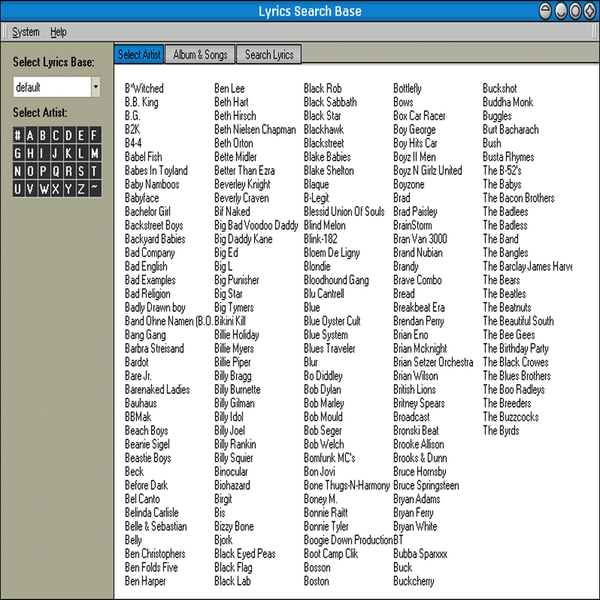Choose letter Y in artist keypad
The image size is (600, 600).
(68, 189)
